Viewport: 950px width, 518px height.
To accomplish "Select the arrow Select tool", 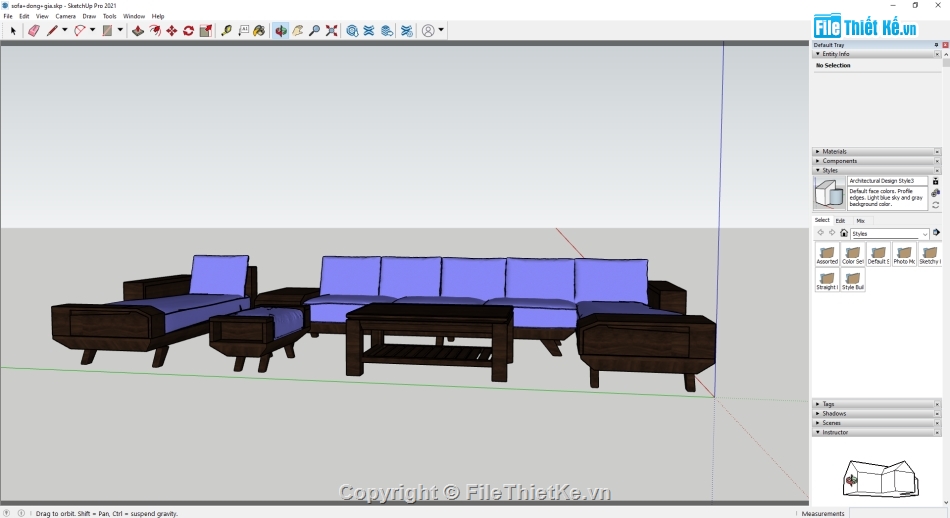I will point(13,30).
